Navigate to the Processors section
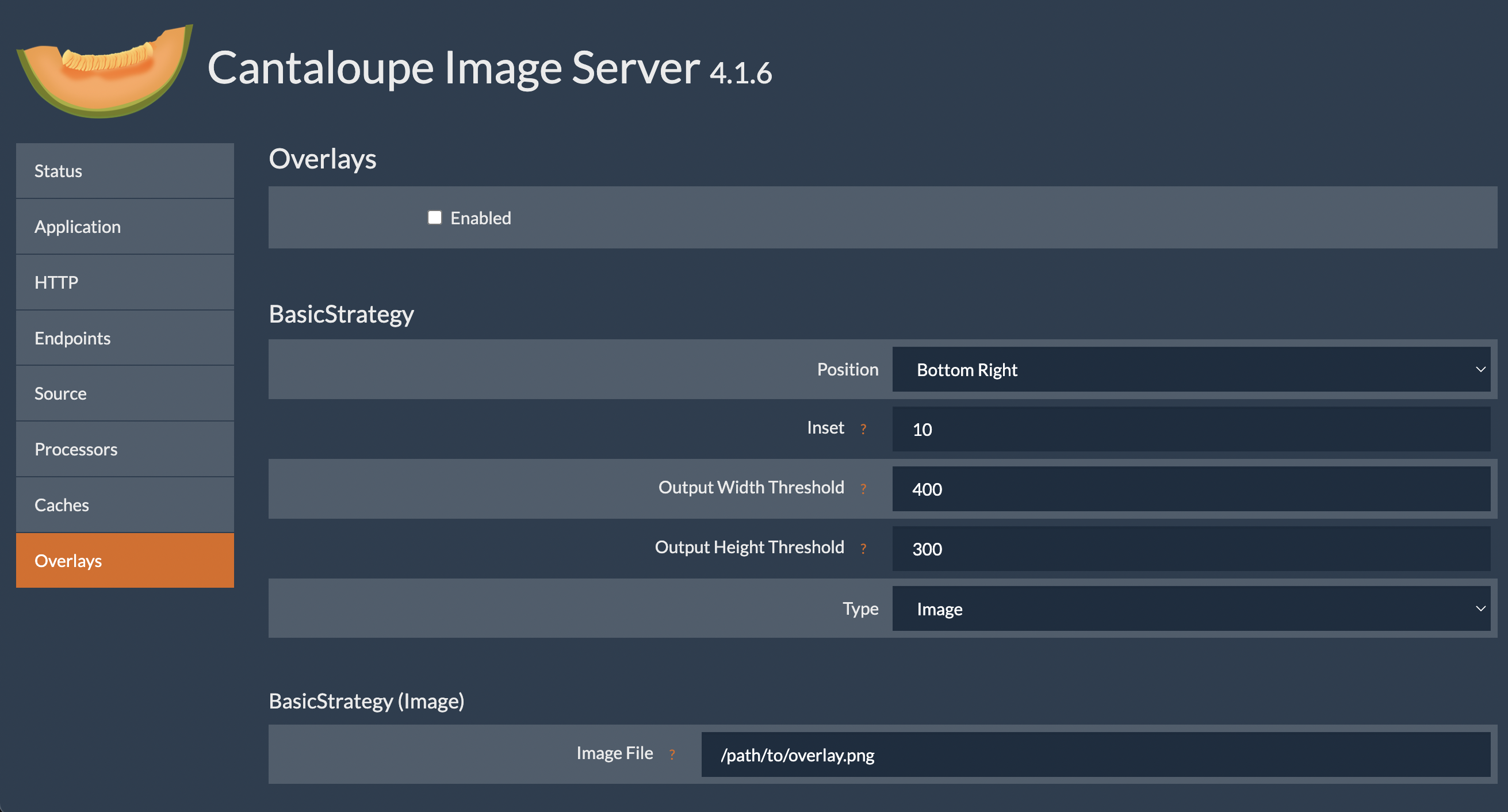Screen dimensions: 1508x812 pyautogui.click(x=125, y=449)
